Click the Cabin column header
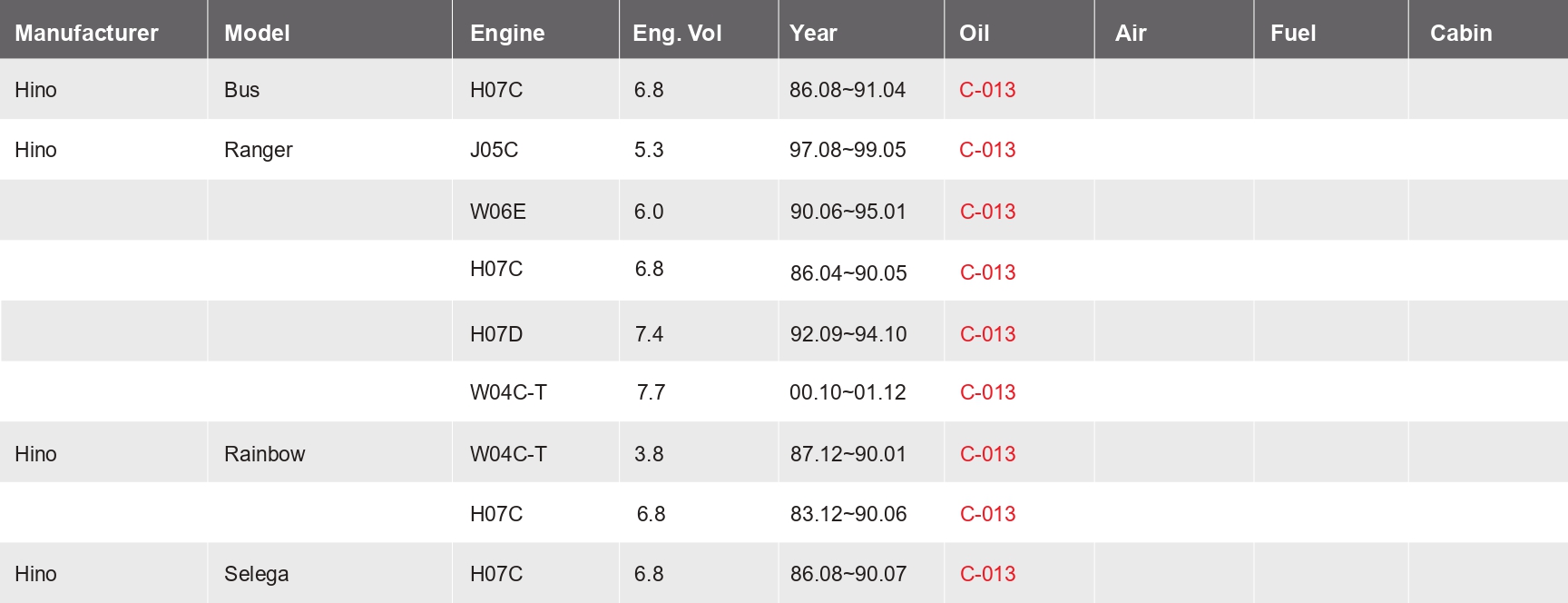Screen dimensions: 1568x603 pos(1460,34)
